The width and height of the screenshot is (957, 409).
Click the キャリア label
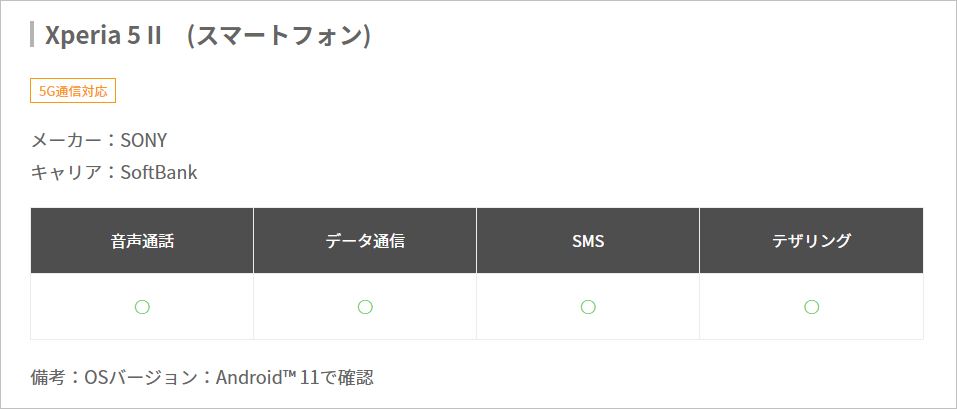[x=67, y=172]
